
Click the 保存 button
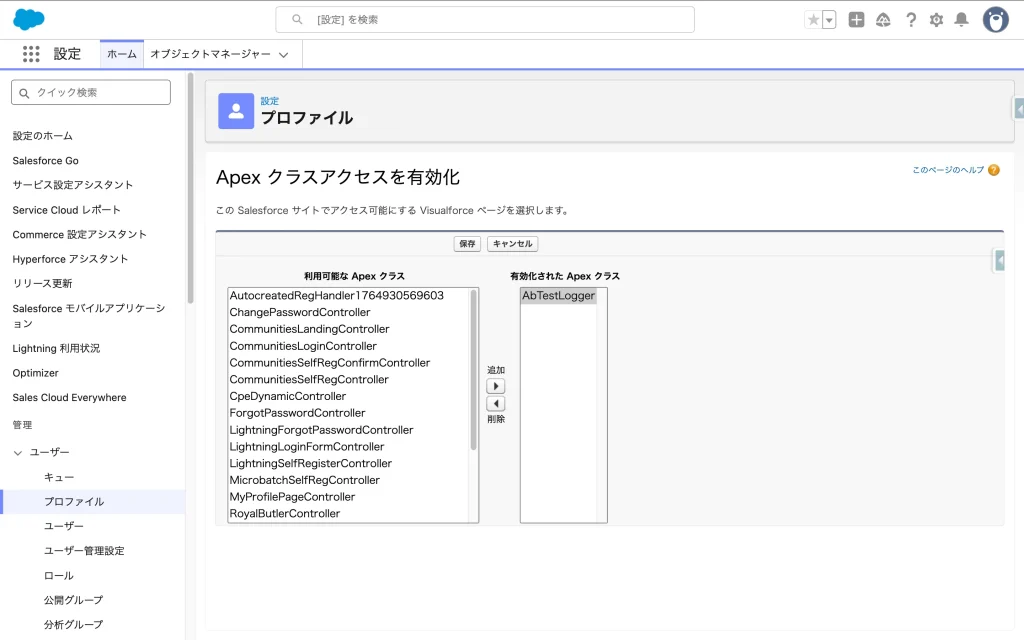pyautogui.click(x=467, y=244)
